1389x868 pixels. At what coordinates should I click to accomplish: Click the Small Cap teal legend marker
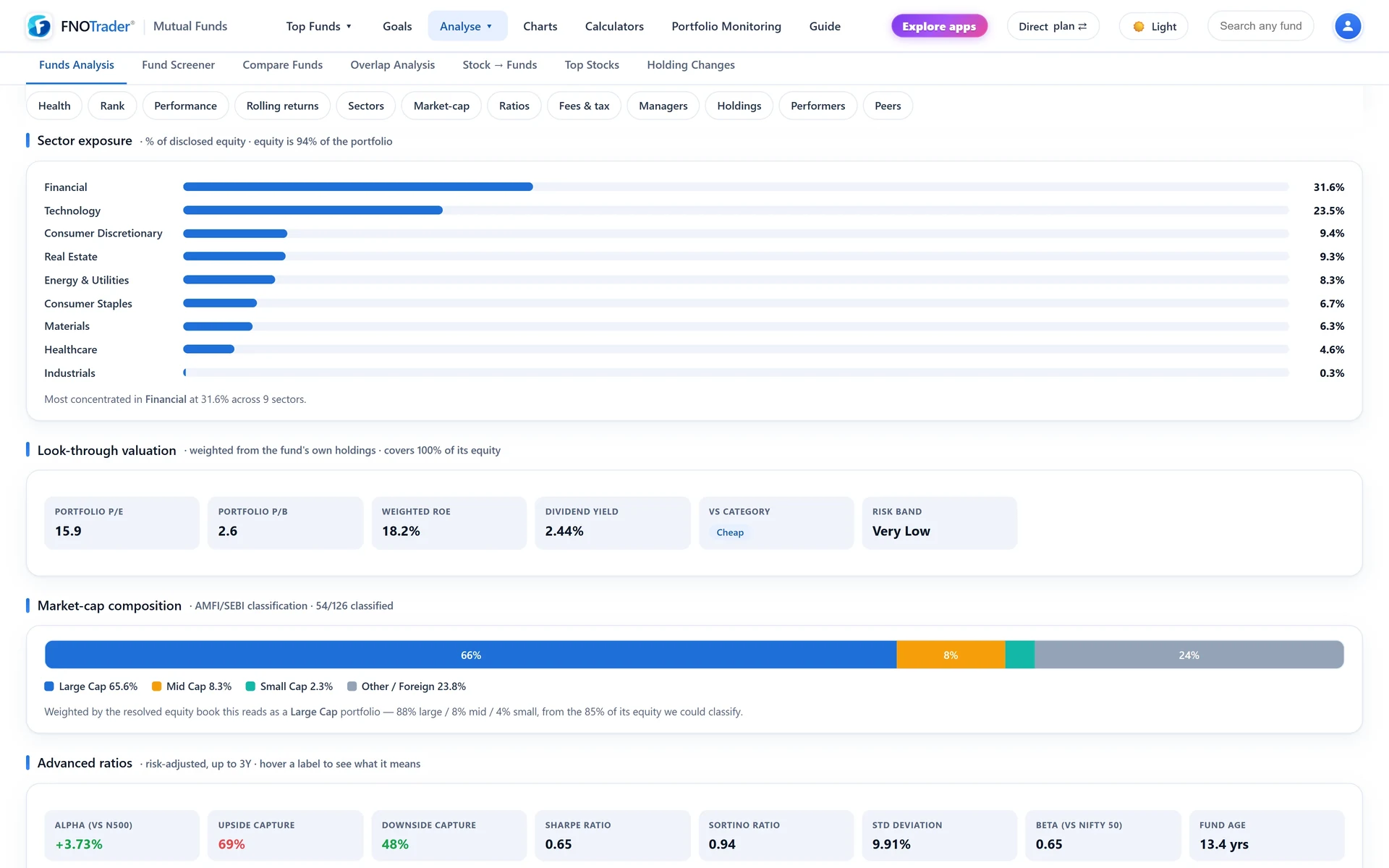click(250, 686)
